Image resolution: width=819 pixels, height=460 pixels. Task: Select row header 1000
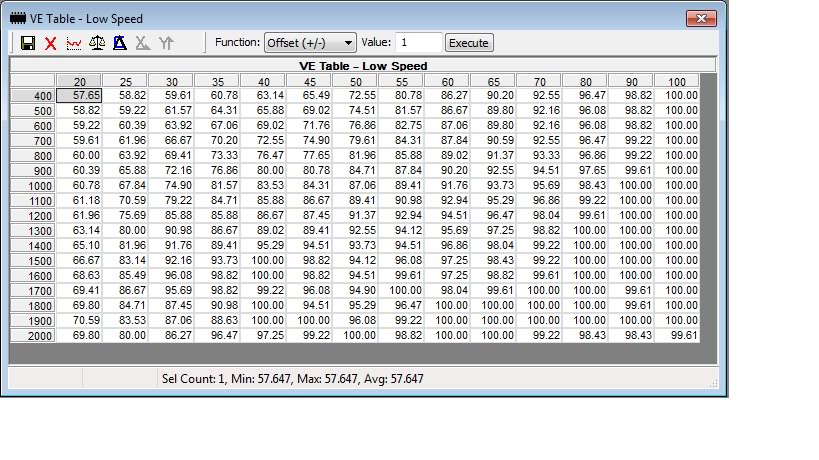pyautogui.click(x=32, y=186)
